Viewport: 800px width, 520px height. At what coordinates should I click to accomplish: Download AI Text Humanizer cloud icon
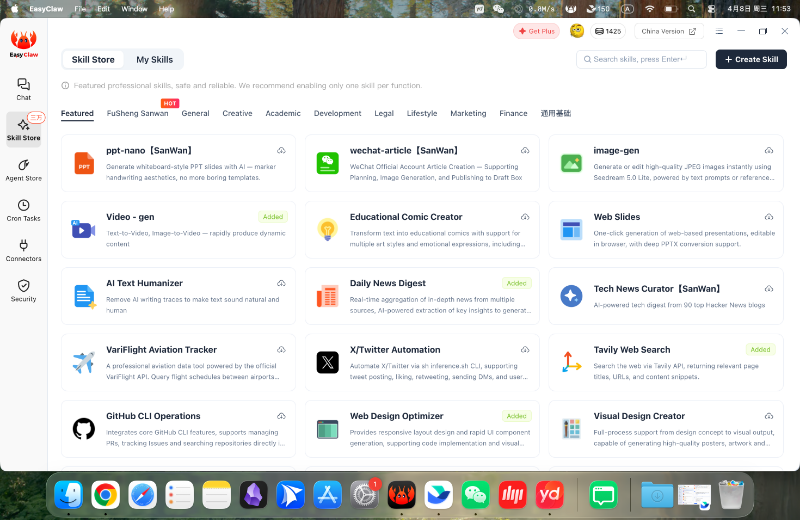click(281, 283)
